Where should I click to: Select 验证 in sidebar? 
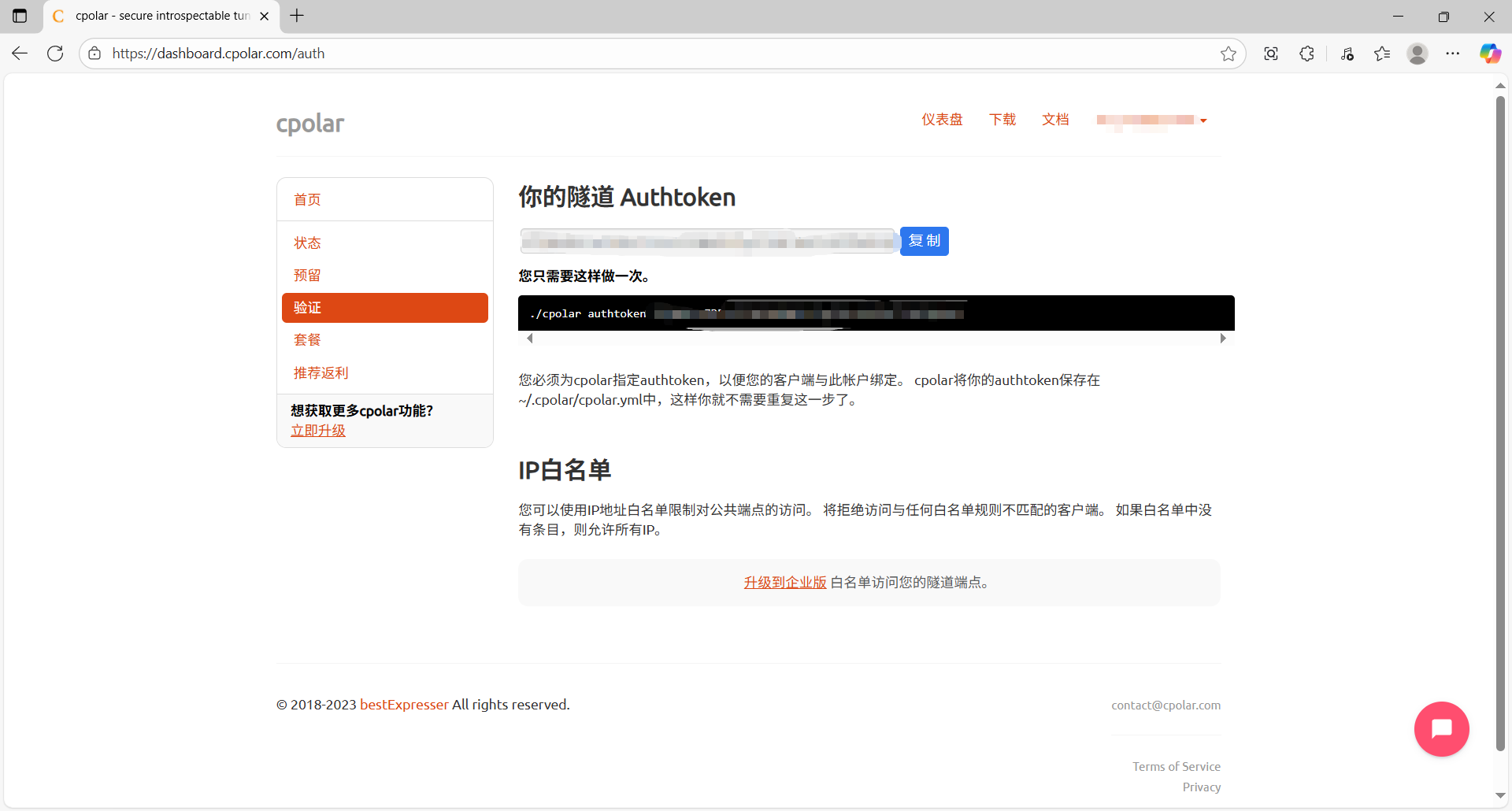click(x=385, y=308)
